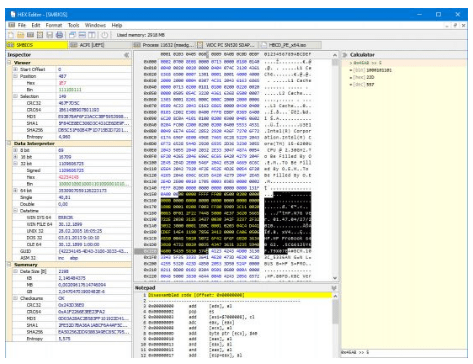Screen dimensions: 473x364
Task: Click the MDI child close button at menu bar right
Action: (x=463, y=25)
